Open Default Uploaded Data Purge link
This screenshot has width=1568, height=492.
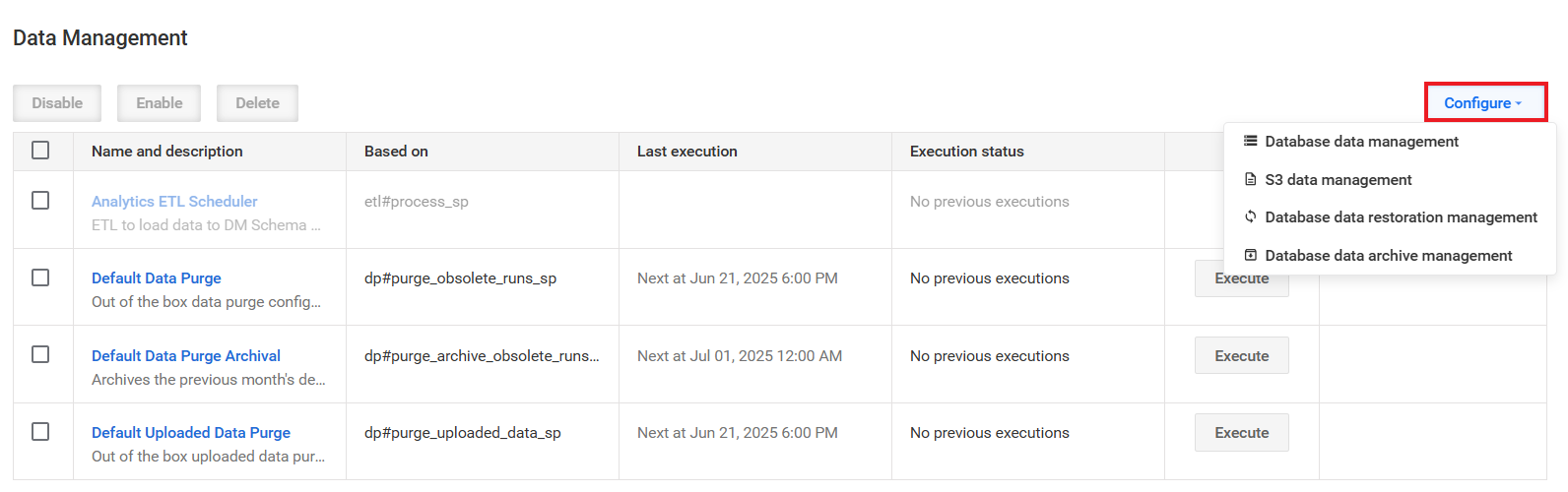(x=191, y=432)
